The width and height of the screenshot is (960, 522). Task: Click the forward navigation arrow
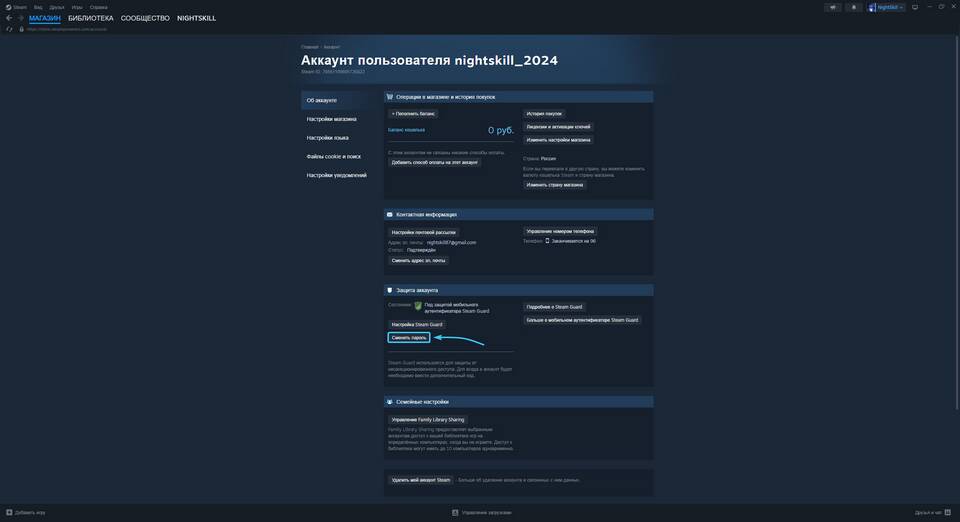(x=20, y=18)
